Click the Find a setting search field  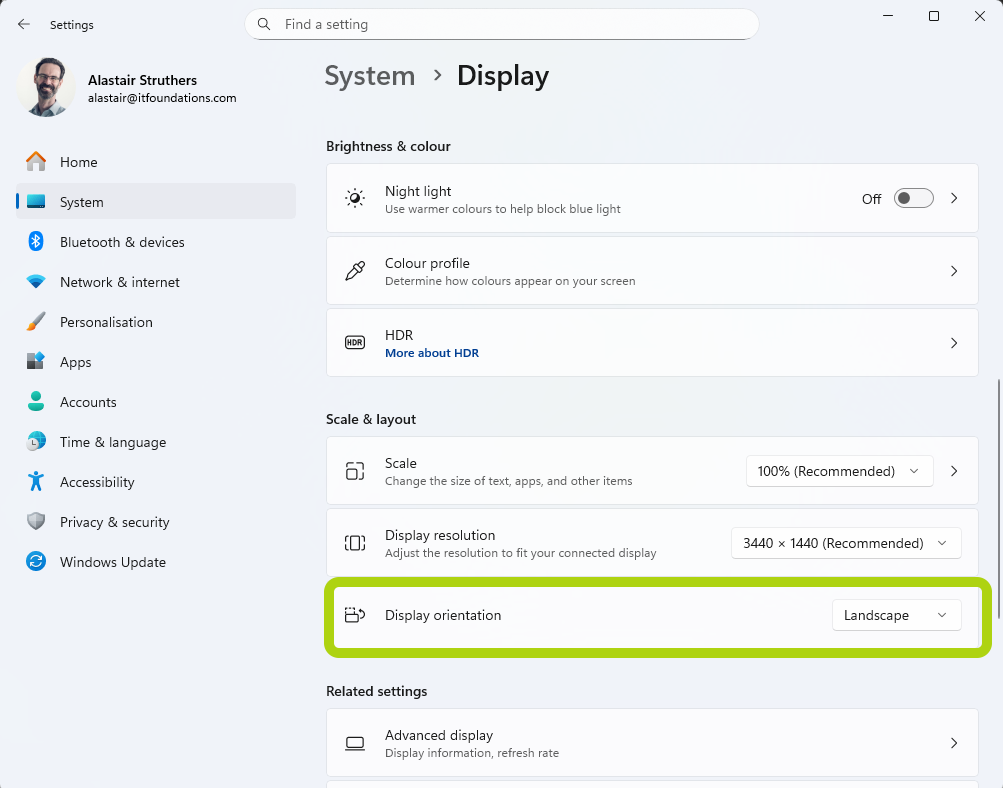[500, 24]
